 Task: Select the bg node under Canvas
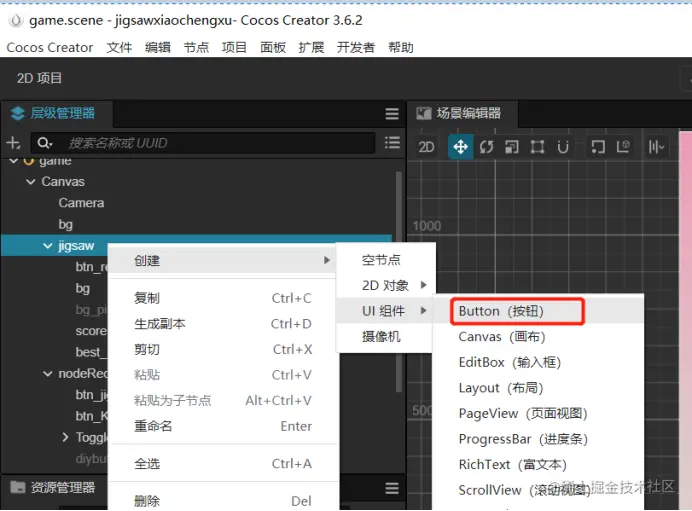(65, 225)
